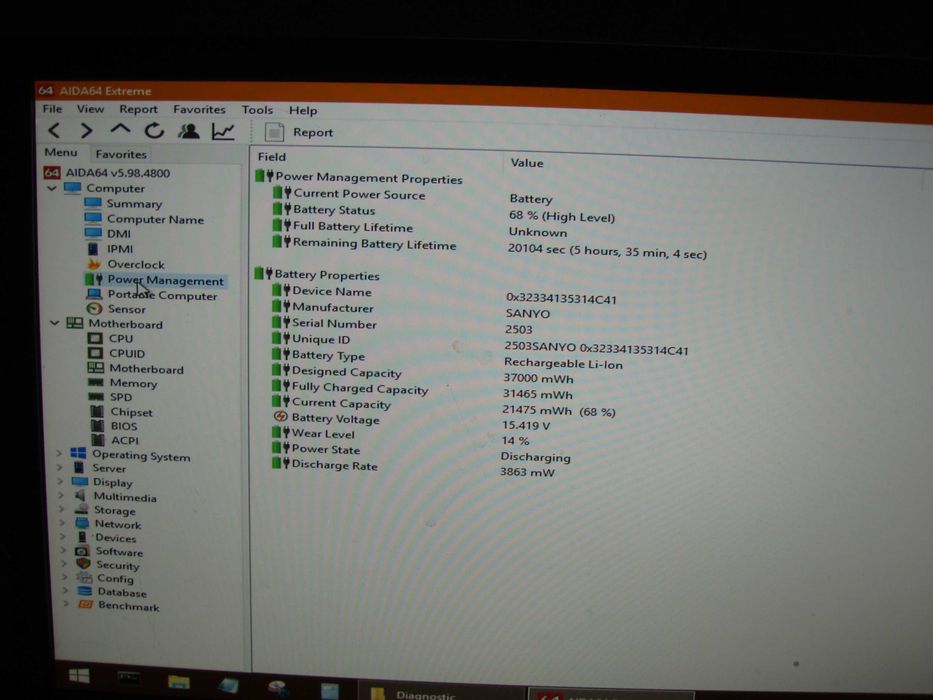Expand the Server node
This screenshot has width=933, height=700.
pos(60,467)
